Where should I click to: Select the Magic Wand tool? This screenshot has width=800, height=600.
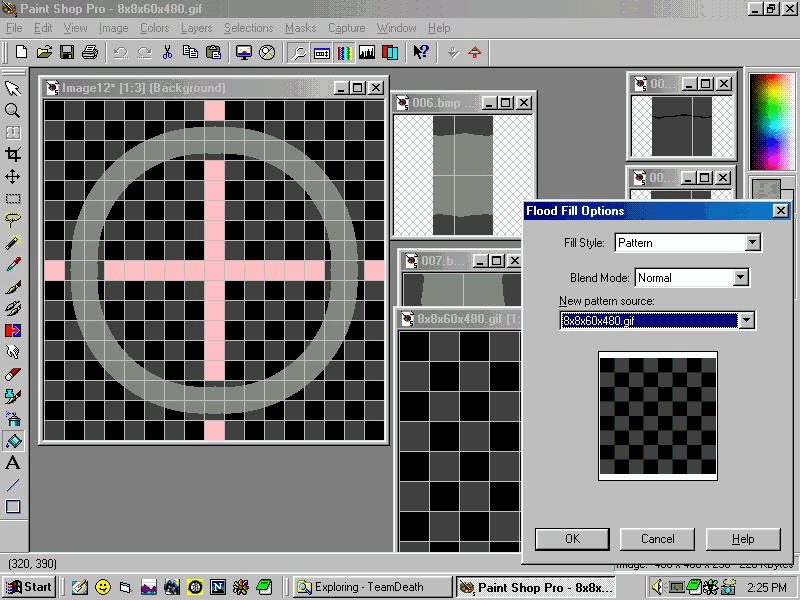point(13,242)
